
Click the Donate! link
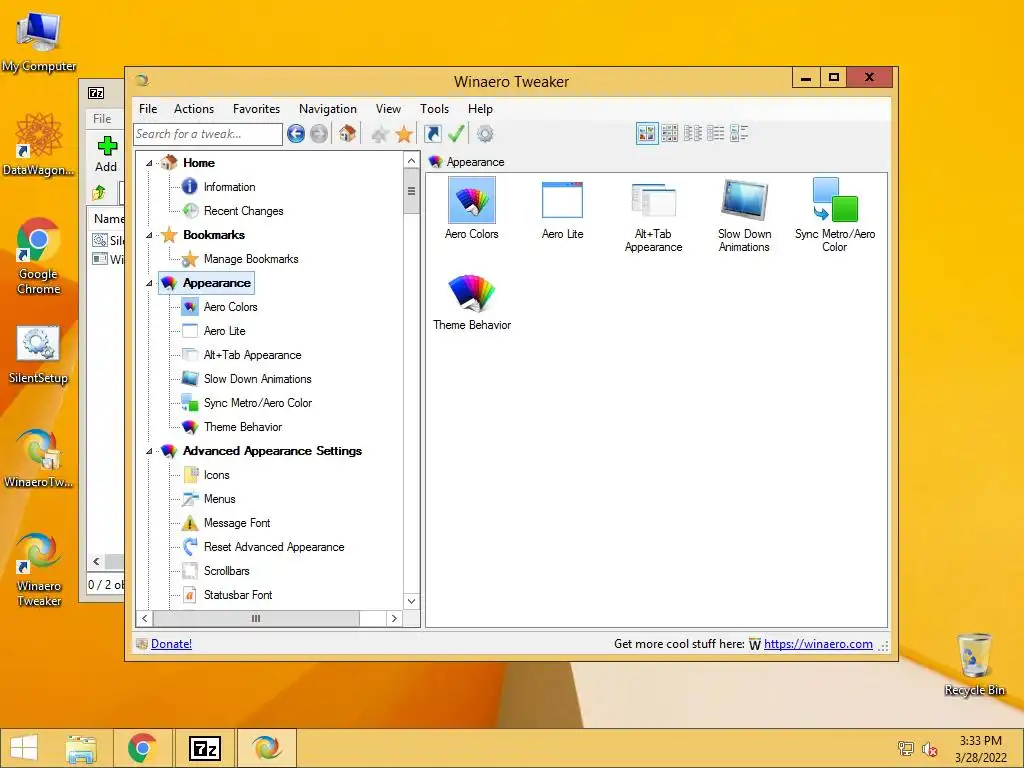[171, 644]
